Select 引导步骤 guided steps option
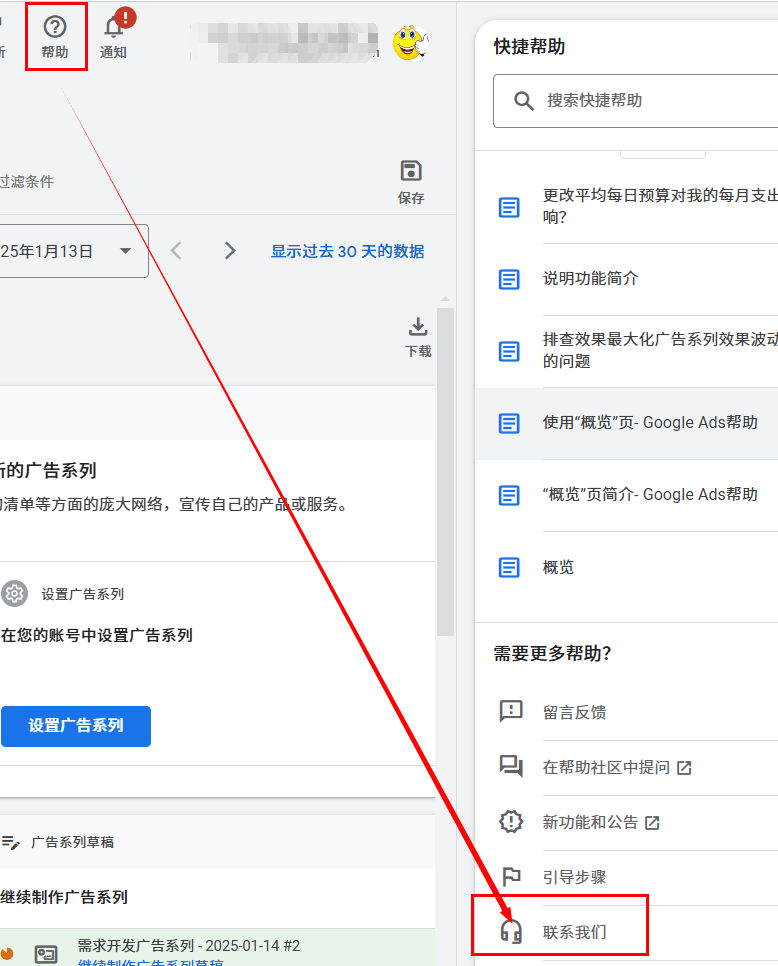The height and width of the screenshot is (966, 778). pos(574,877)
